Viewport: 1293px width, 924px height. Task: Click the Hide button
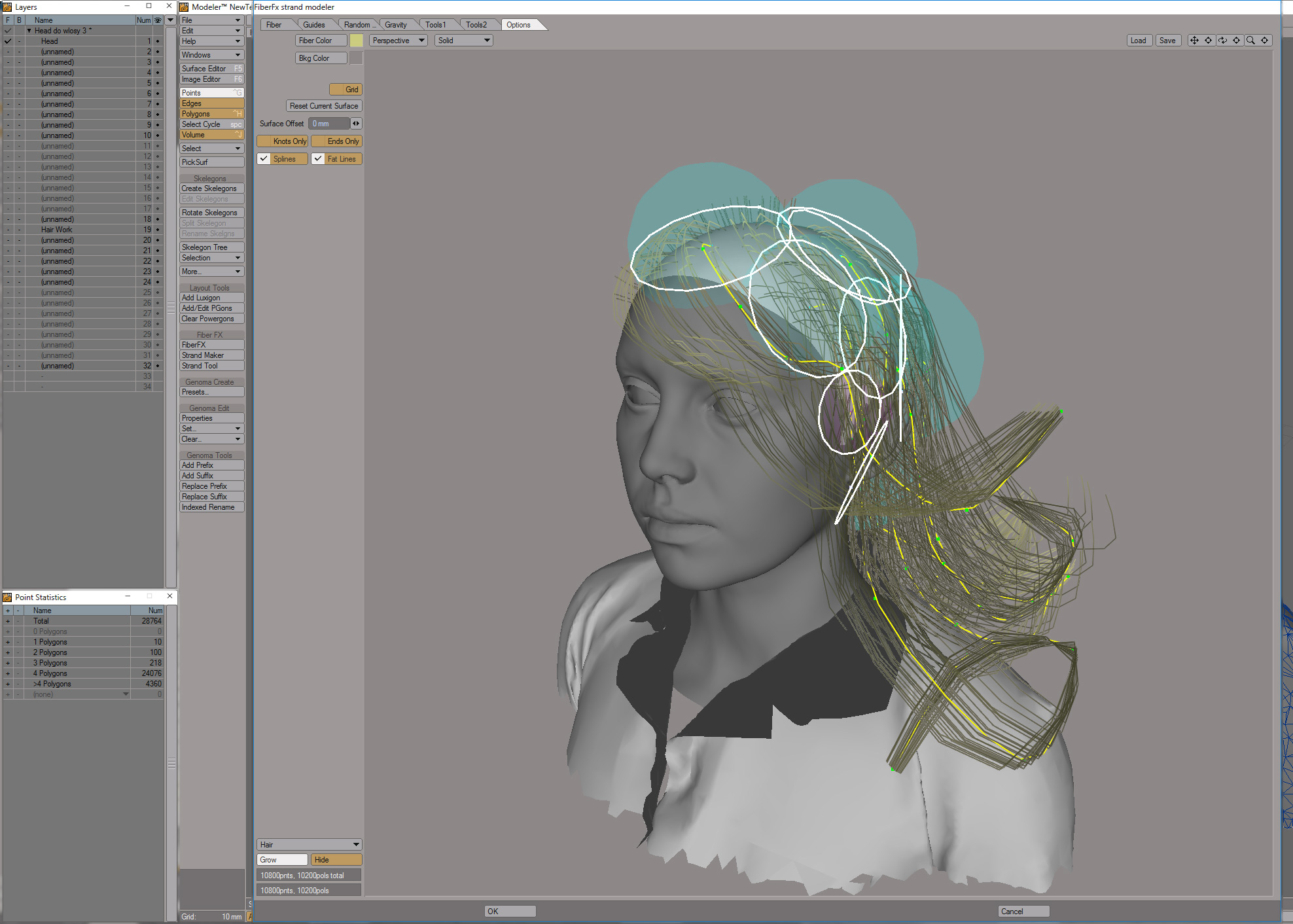click(x=336, y=860)
